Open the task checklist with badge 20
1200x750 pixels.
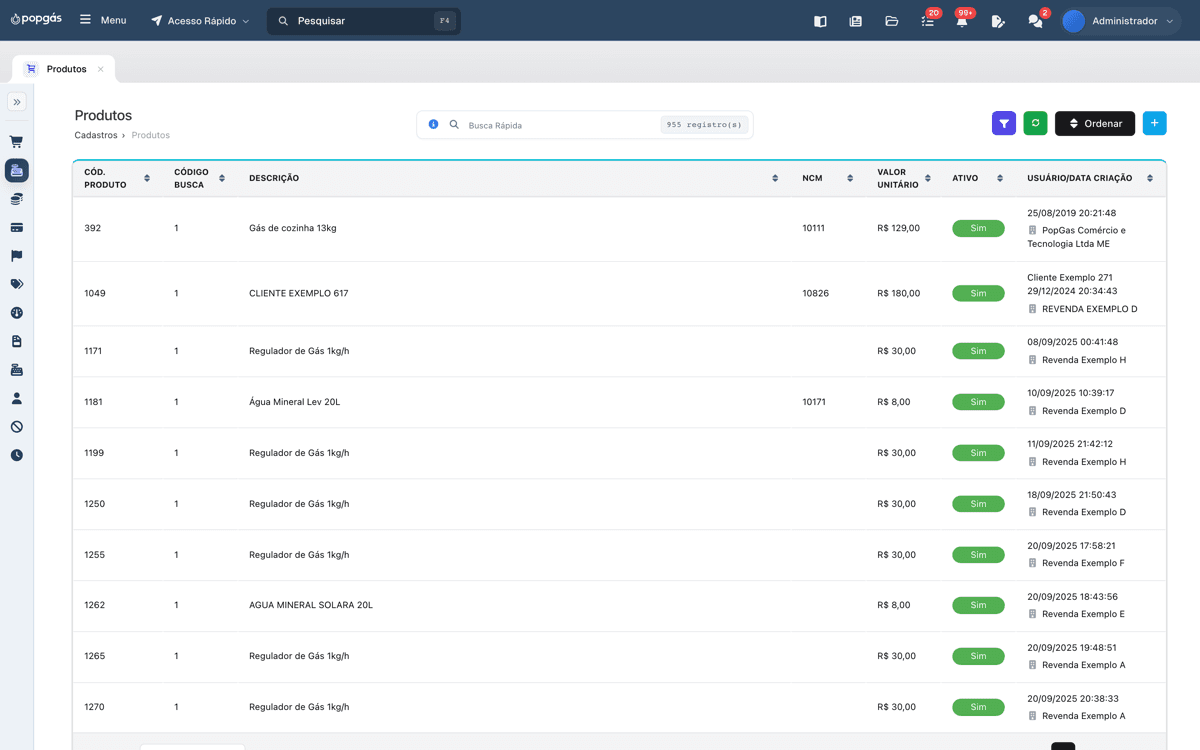coord(928,21)
